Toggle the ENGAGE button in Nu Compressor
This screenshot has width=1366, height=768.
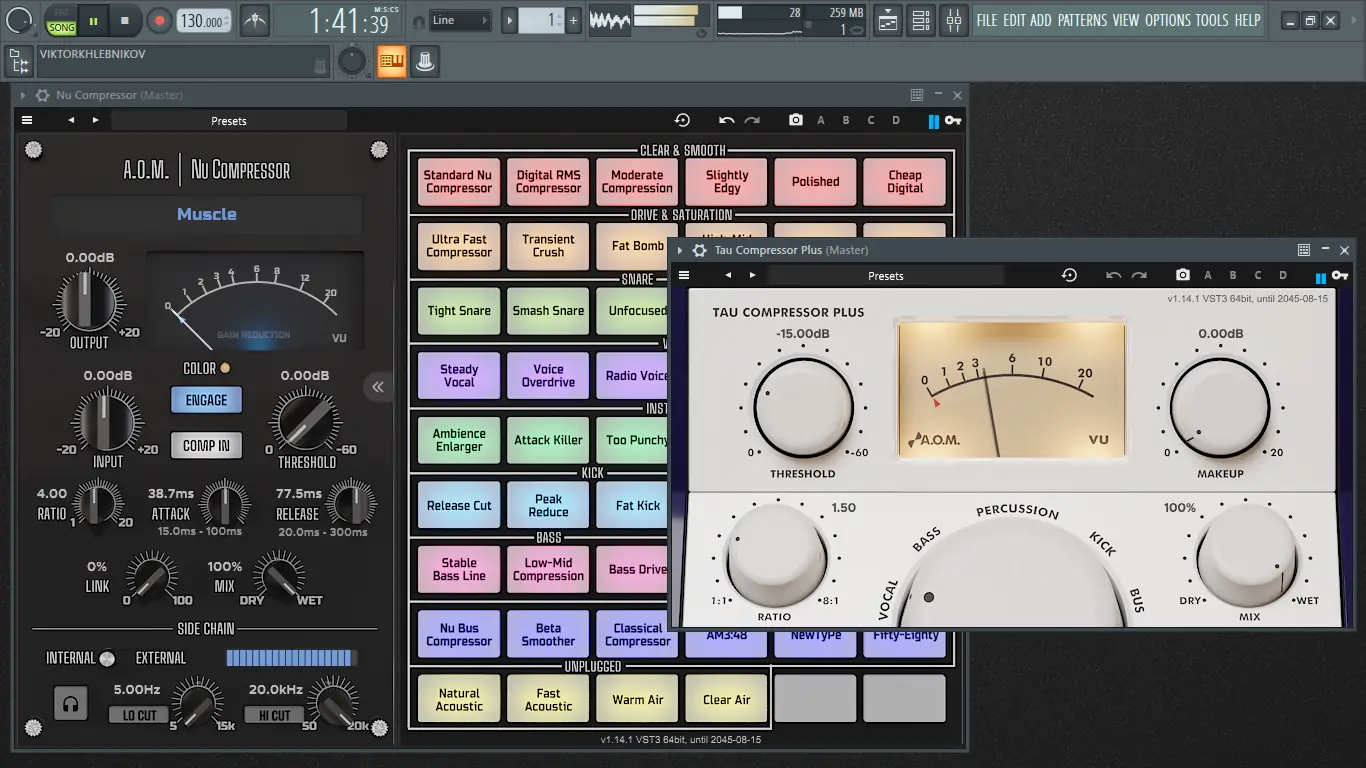click(206, 400)
